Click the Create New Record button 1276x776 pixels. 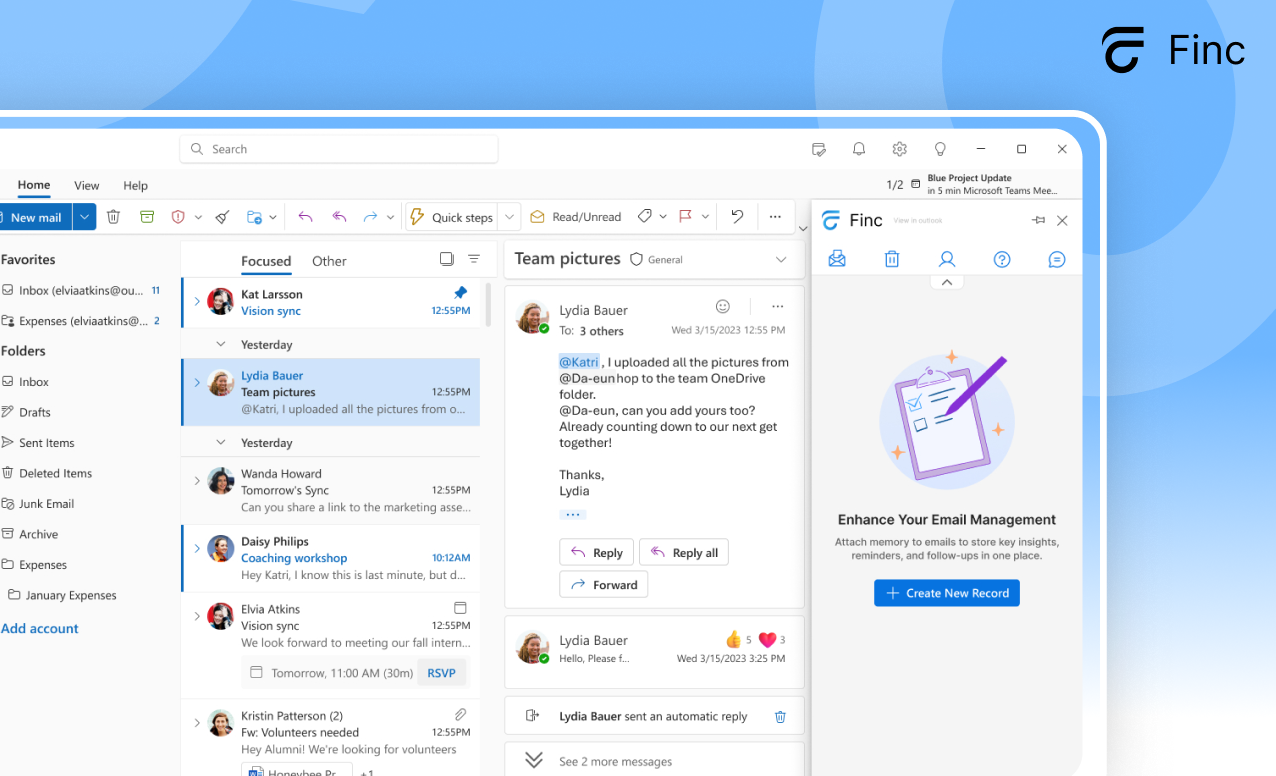coord(946,593)
